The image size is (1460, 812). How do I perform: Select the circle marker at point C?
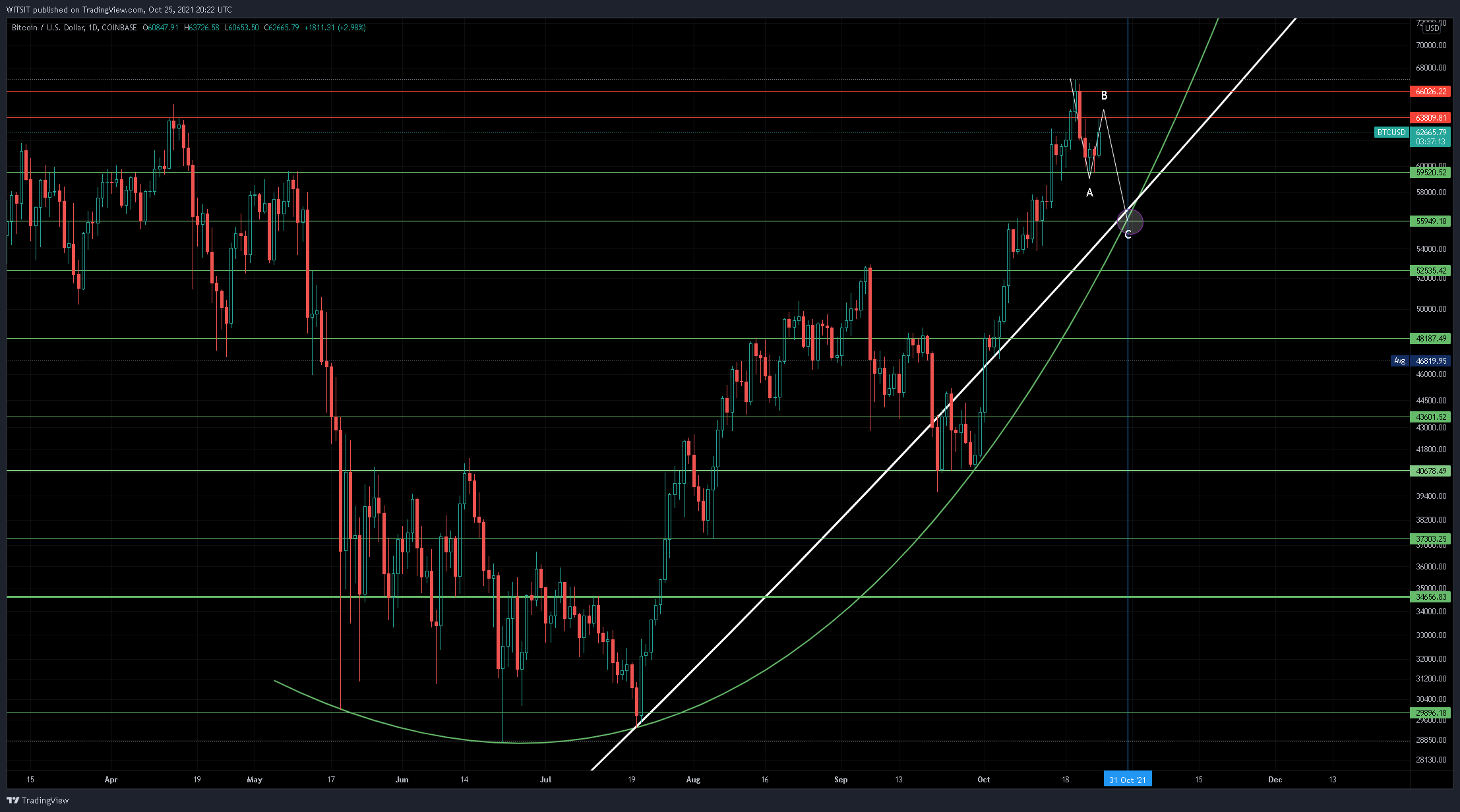(1130, 221)
